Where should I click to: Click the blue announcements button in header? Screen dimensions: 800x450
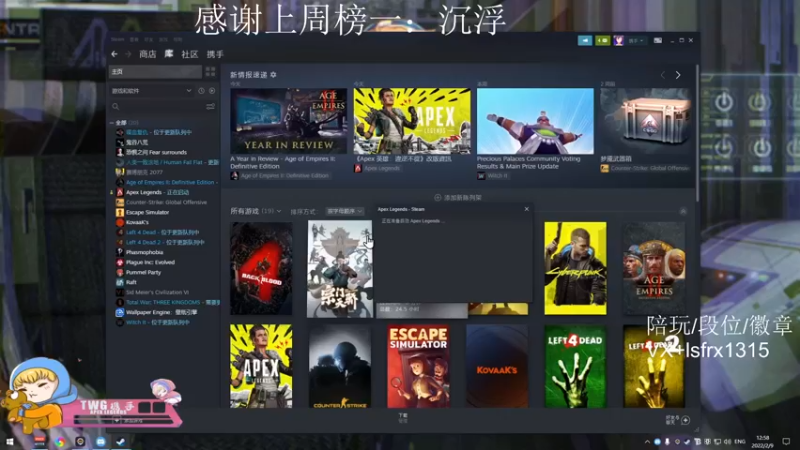(x=585, y=40)
